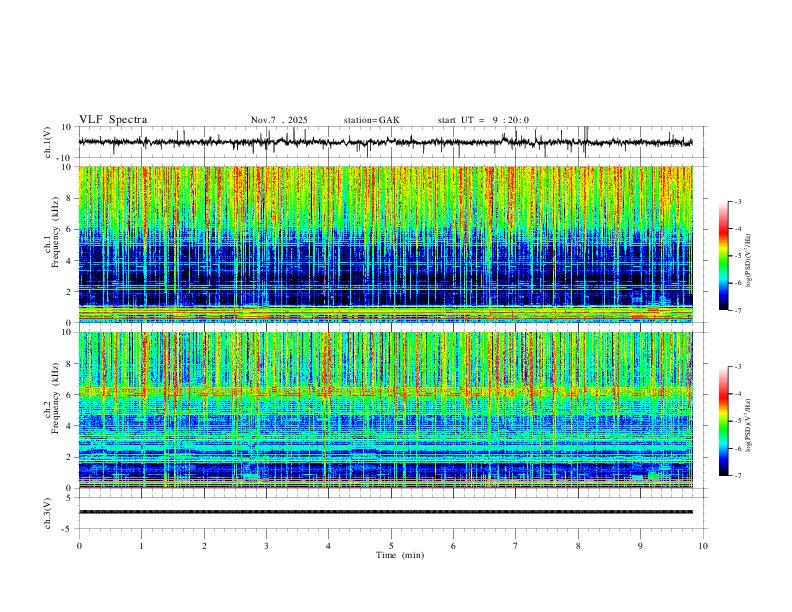
Task: Click the time axis tick label "7"
Action: coord(516,546)
